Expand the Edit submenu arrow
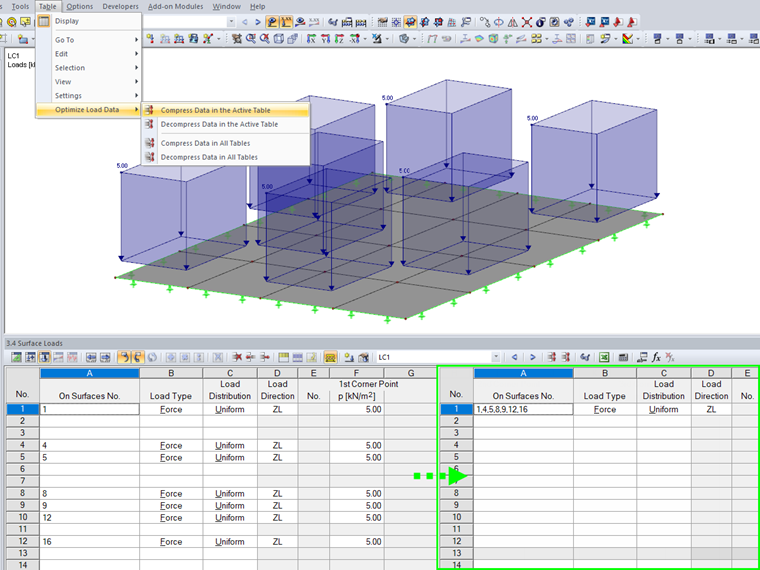 click(x=137, y=54)
